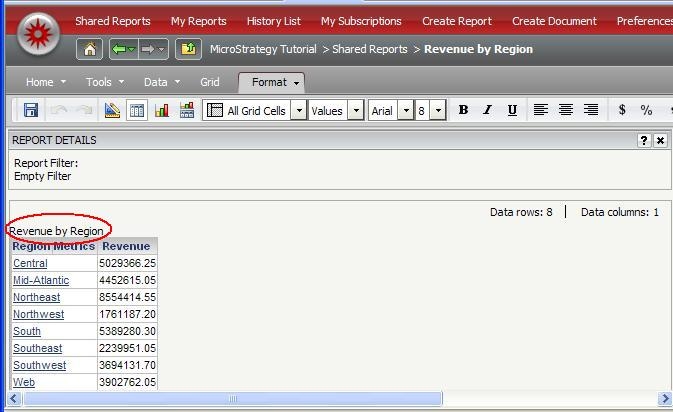The image size is (673, 412).
Task: Click the horizontal scrollbar at the bottom
Action: click(x=232, y=399)
